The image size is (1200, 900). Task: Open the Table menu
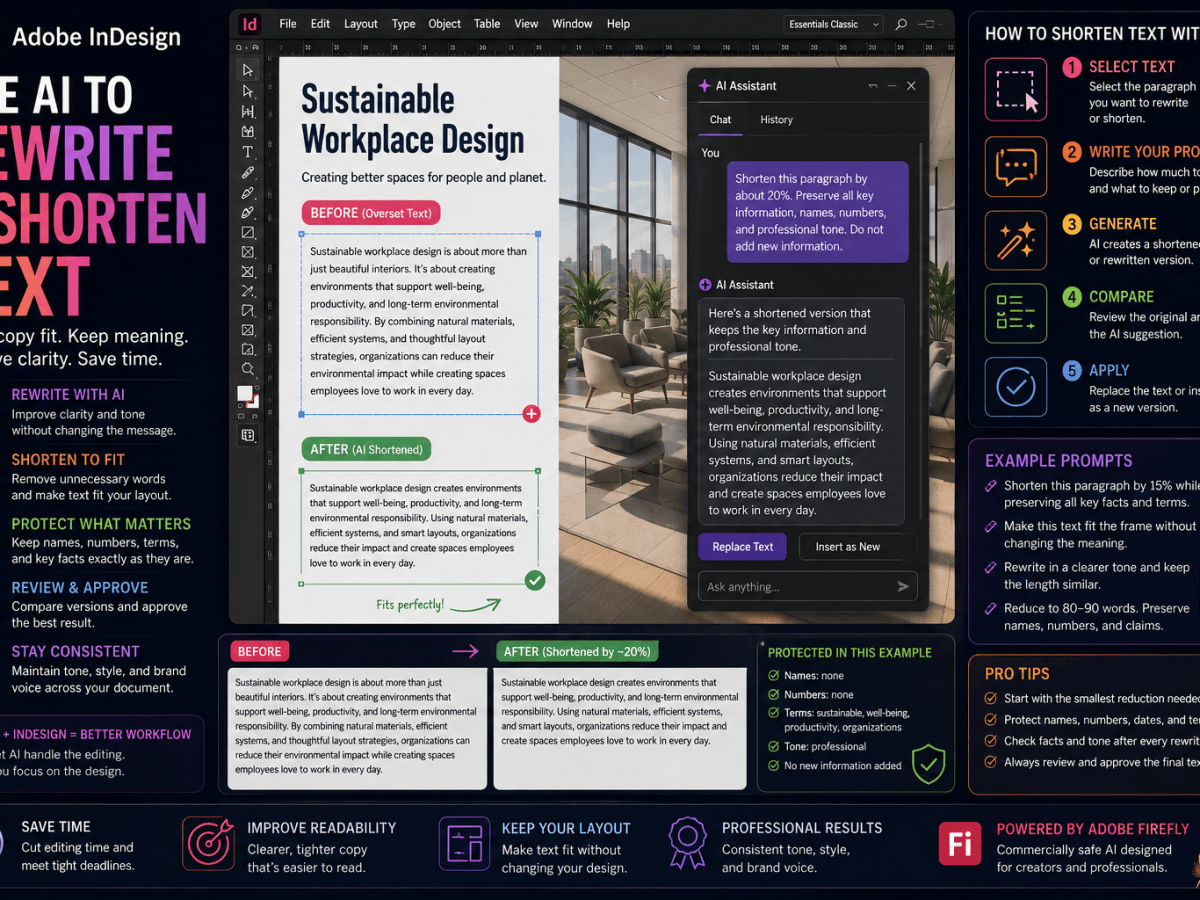click(x=487, y=24)
